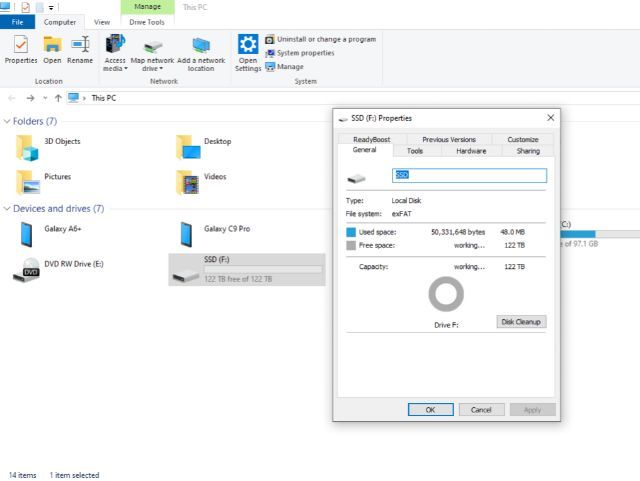Switch to the View ribbon tab

click(102, 22)
